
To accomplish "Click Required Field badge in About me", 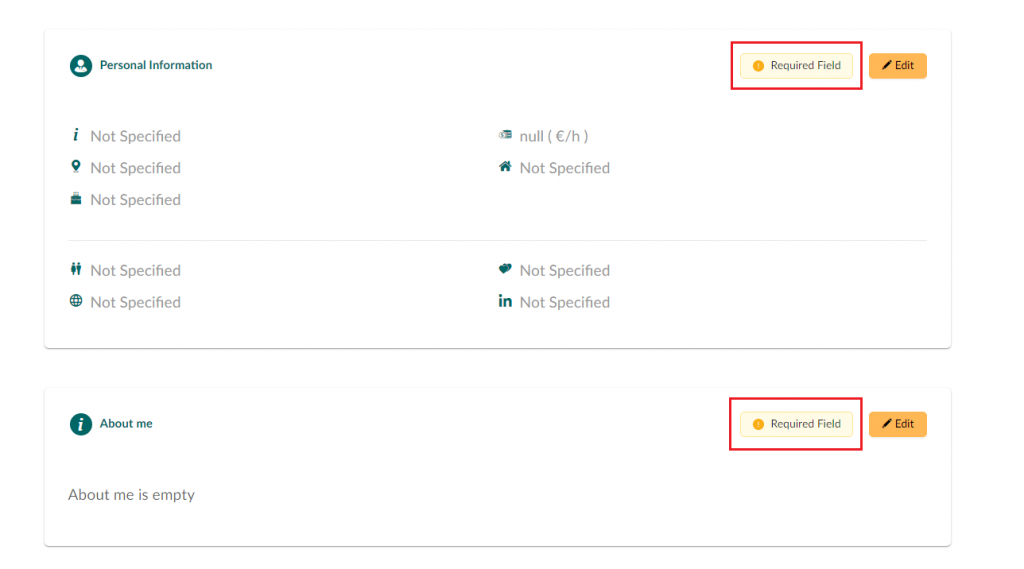I will [x=796, y=424].
